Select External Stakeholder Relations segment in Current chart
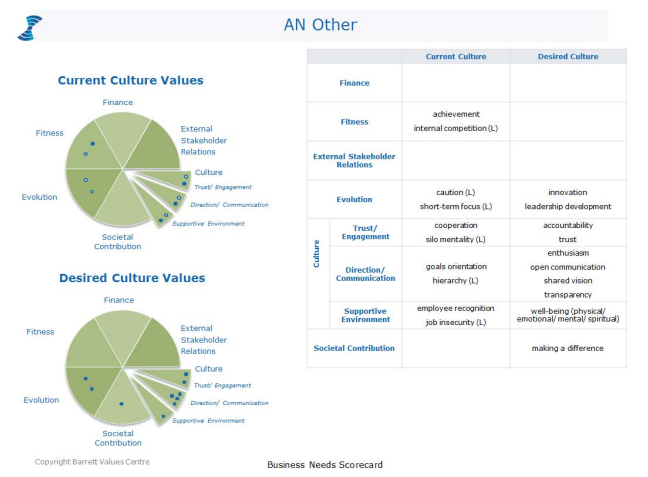648x477 pixels. coord(155,145)
